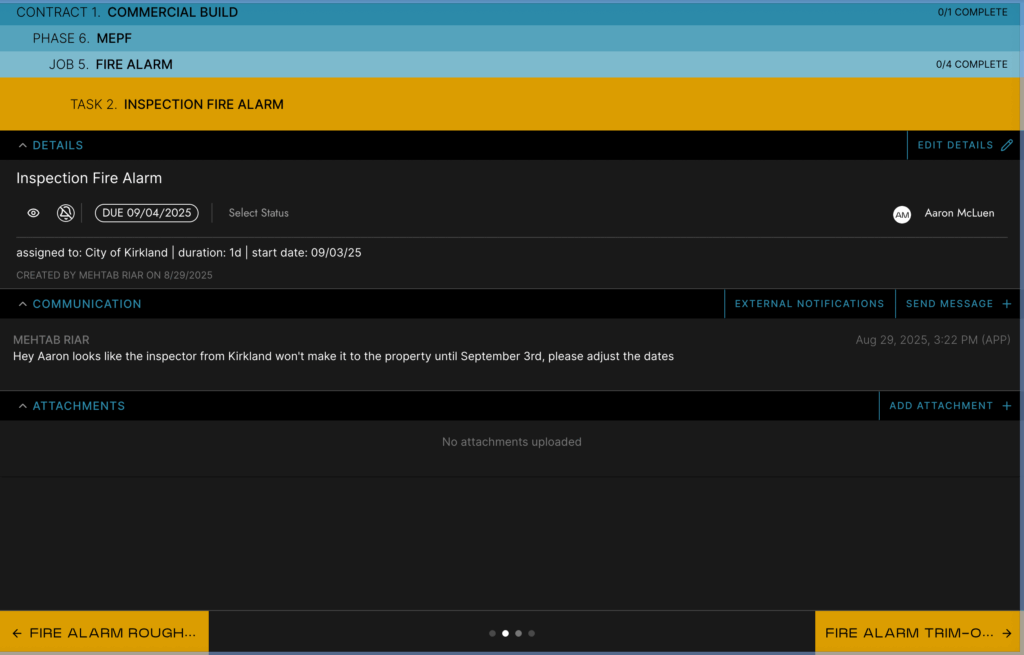Open External Notifications
The height and width of the screenshot is (655, 1024).
(x=809, y=304)
